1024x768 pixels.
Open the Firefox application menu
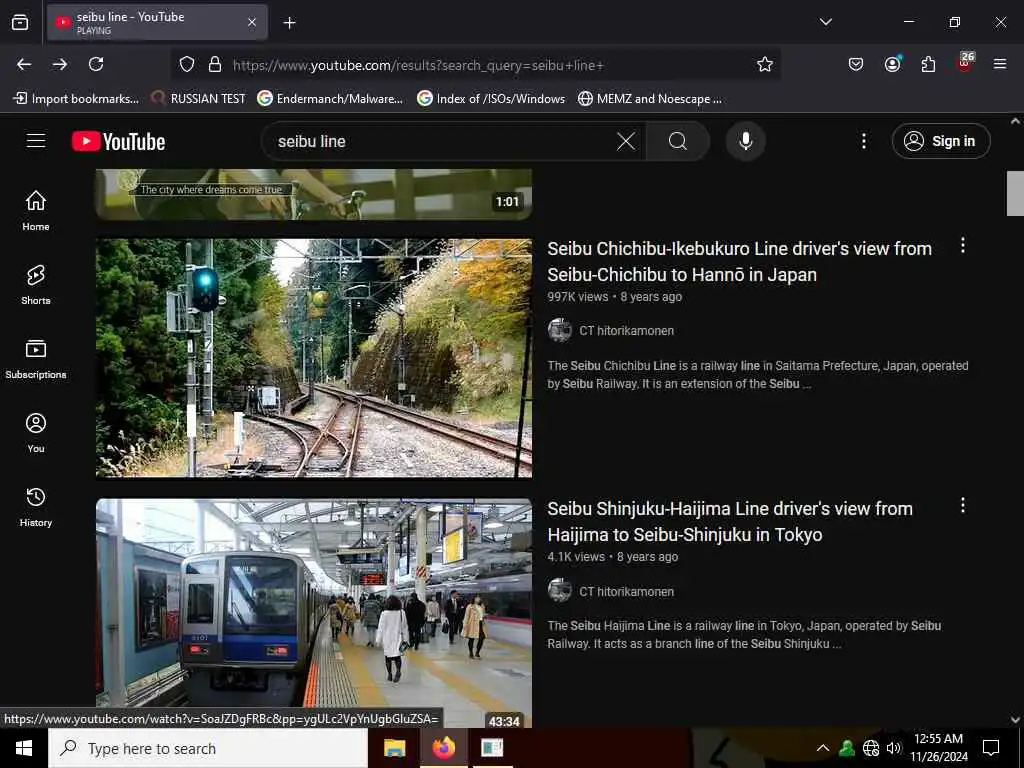[1000, 64]
